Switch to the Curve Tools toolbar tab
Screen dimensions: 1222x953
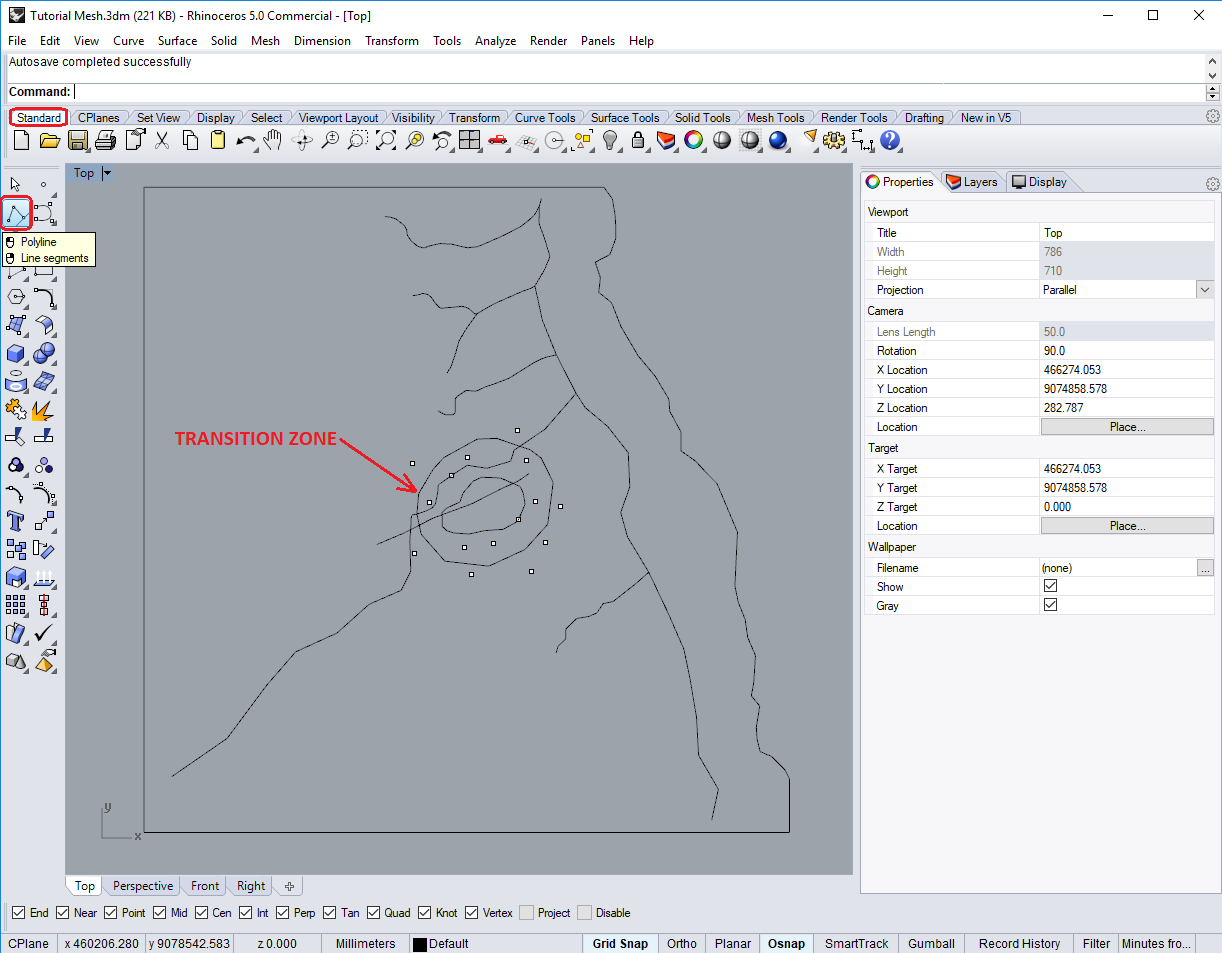coord(545,117)
